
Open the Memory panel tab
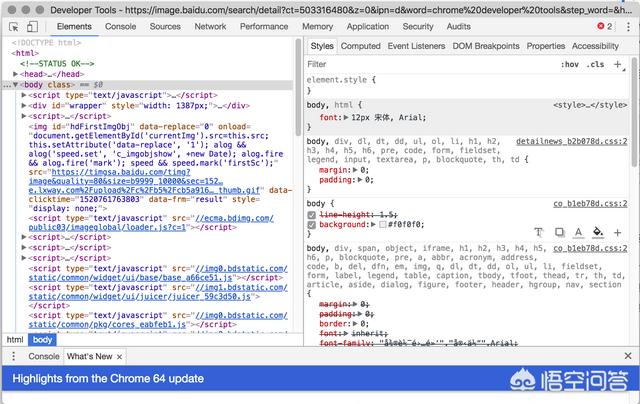coord(318,27)
